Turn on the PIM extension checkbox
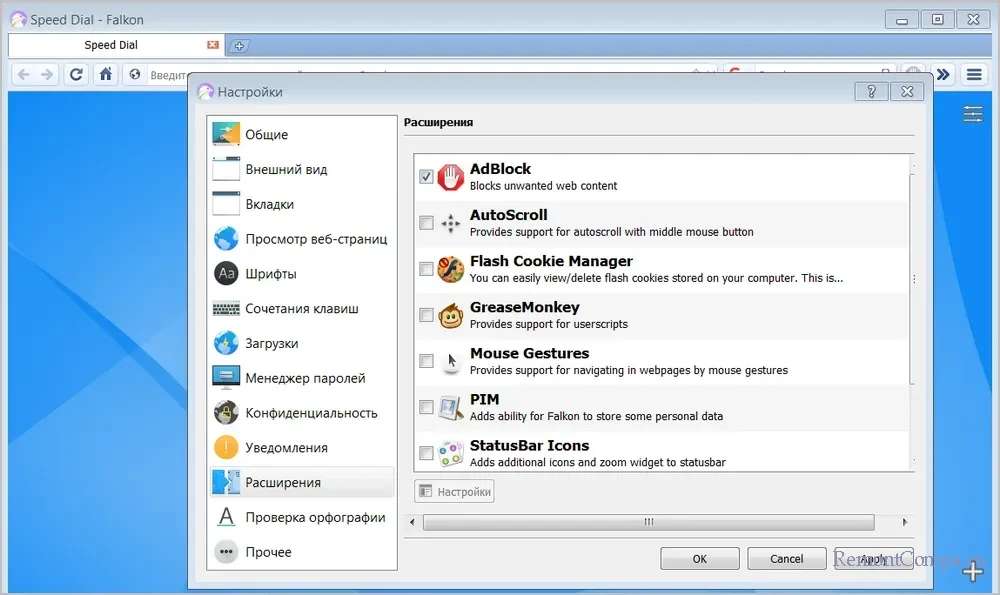This screenshot has height=595, width=1000. (x=426, y=407)
